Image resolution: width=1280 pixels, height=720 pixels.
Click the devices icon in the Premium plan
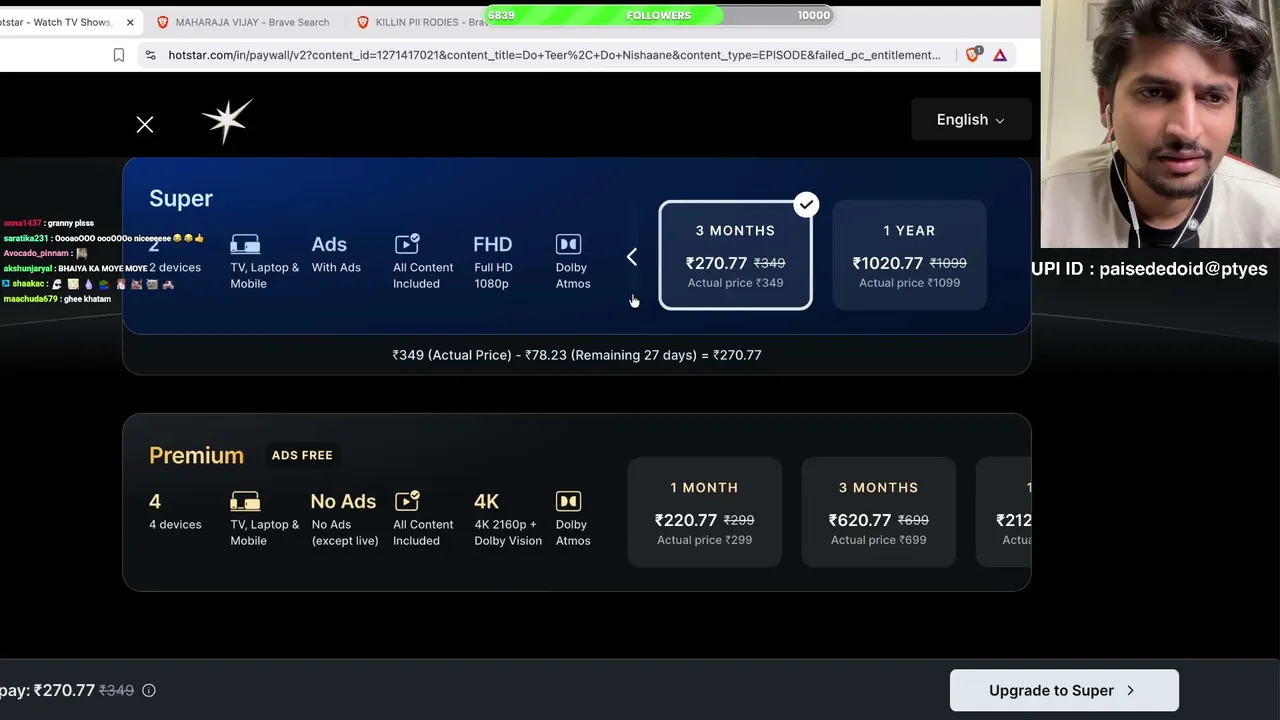[x=245, y=501]
